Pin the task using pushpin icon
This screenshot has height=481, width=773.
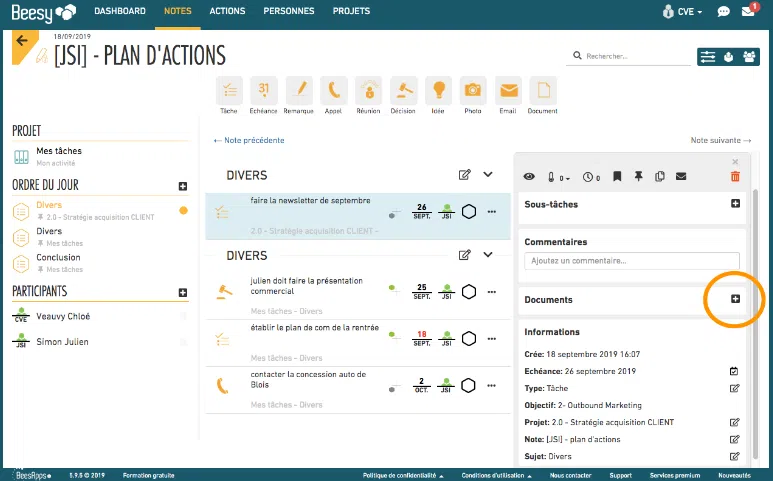coord(638,176)
